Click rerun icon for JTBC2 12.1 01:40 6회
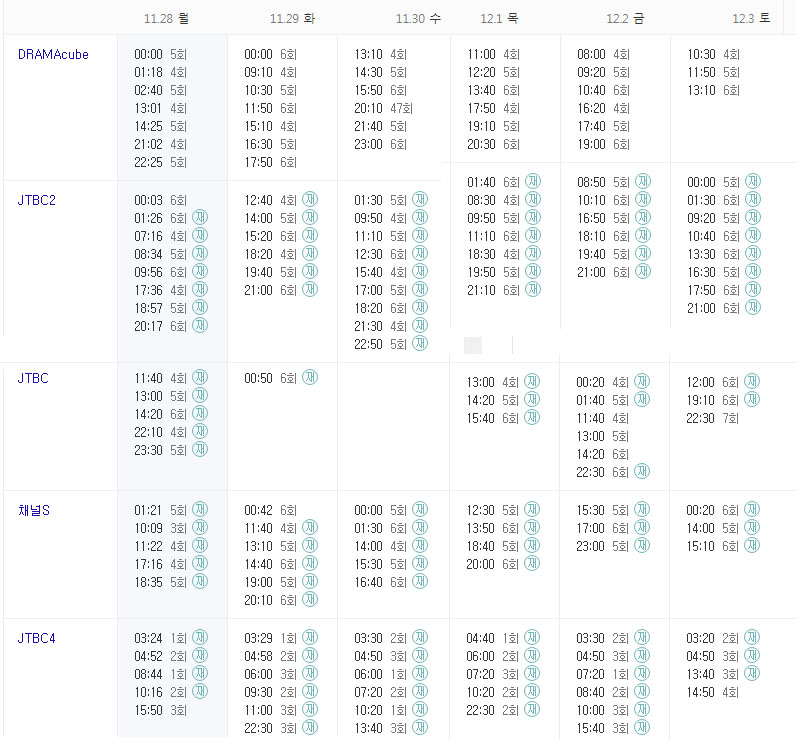The image size is (796, 744). (x=533, y=181)
